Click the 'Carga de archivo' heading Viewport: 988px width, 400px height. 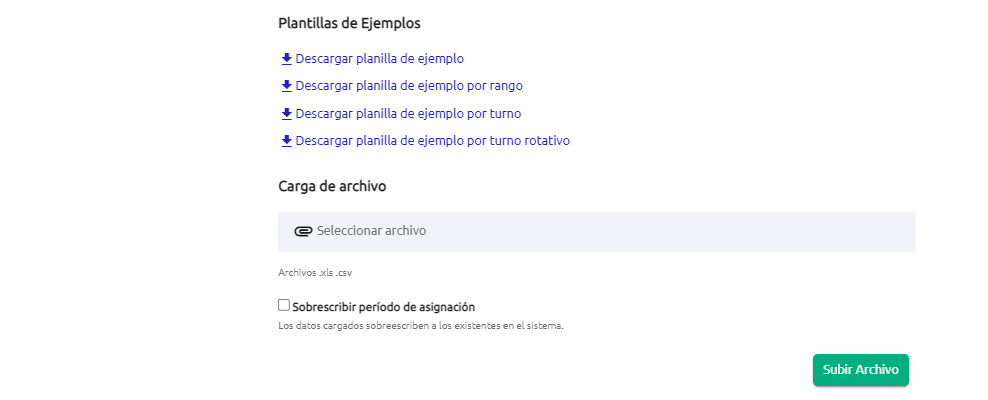(332, 186)
